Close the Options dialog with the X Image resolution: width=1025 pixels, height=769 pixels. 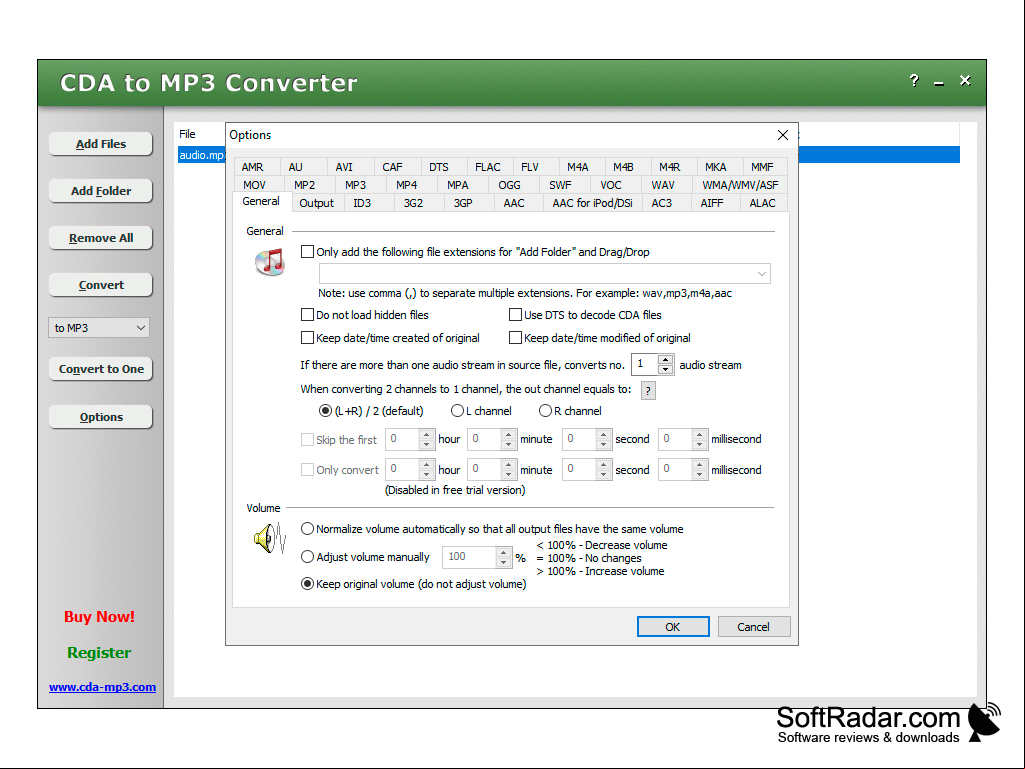[x=782, y=135]
